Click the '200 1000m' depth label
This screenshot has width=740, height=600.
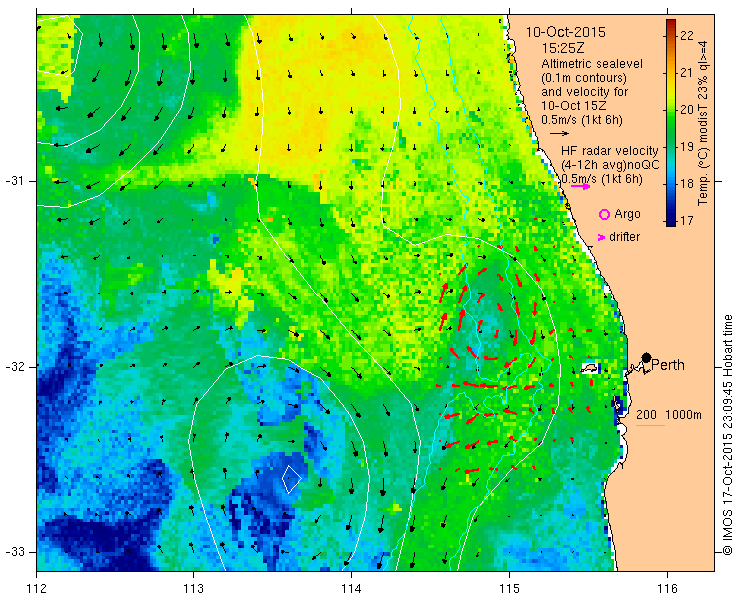669,415
